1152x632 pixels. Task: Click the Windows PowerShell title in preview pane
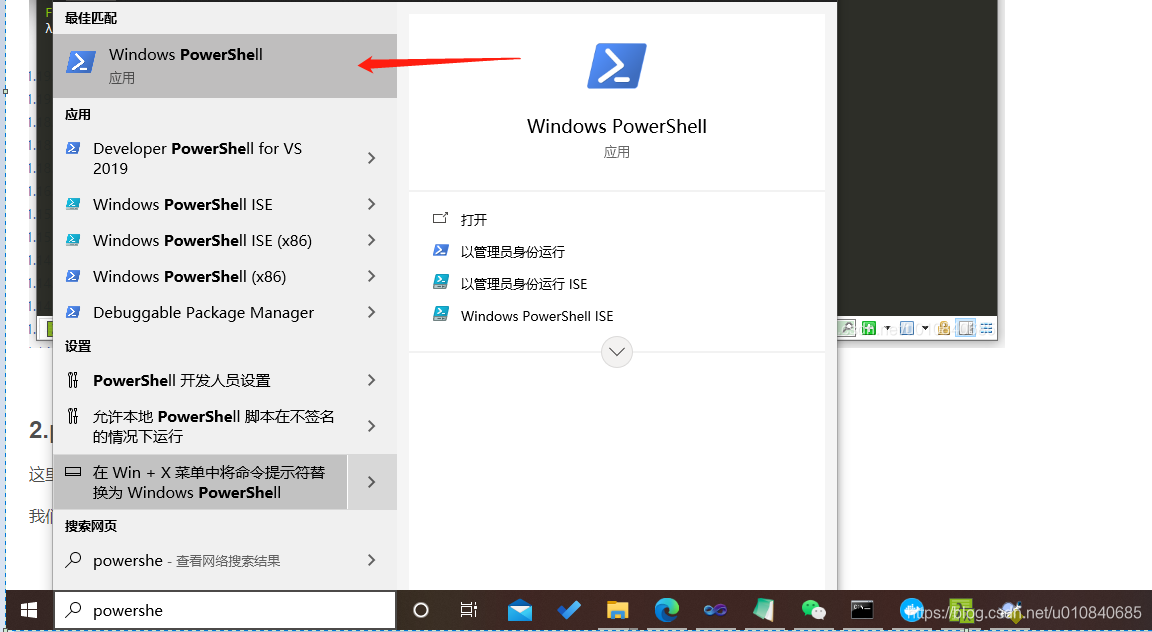point(616,126)
